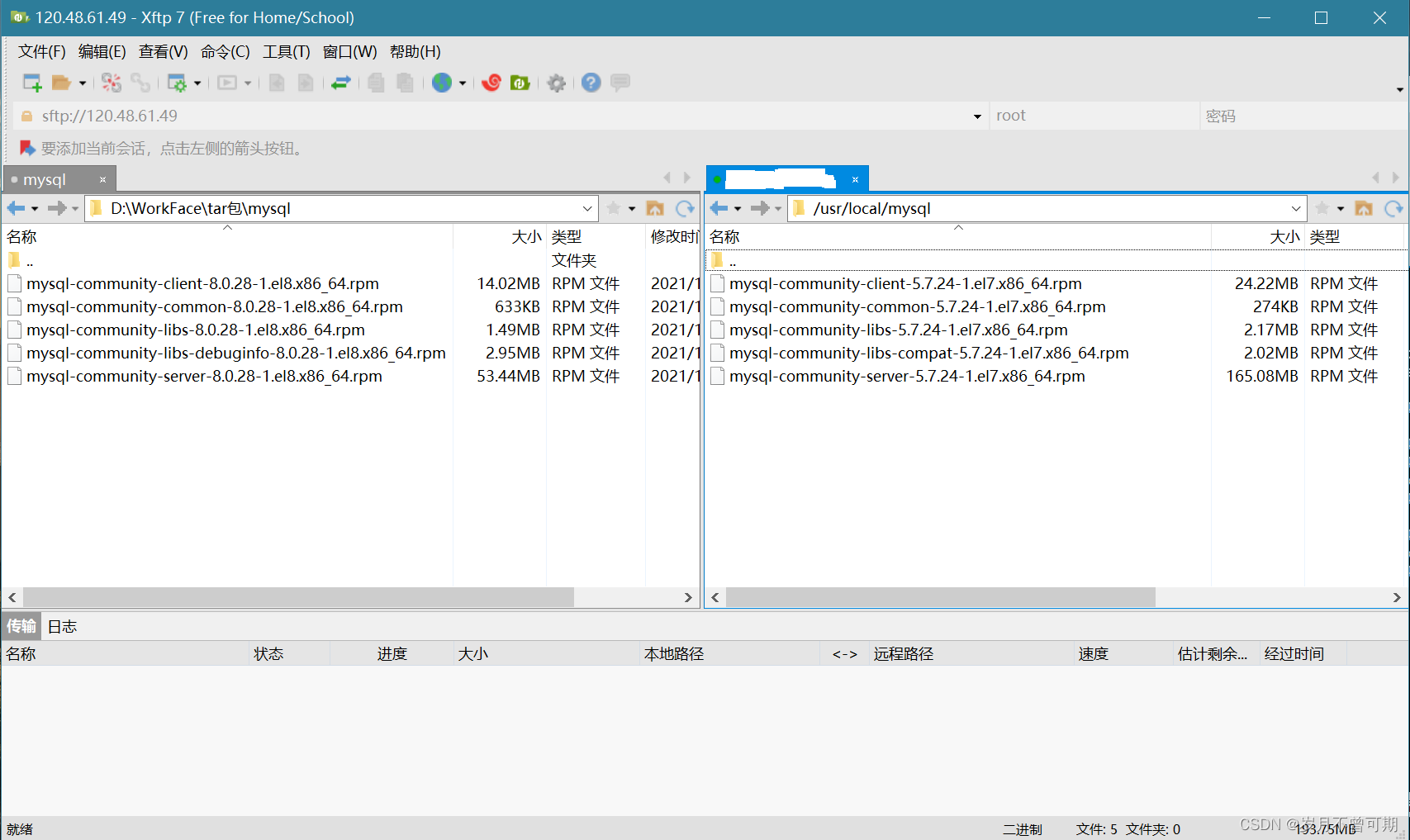1410x840 pixels.
Task: Close the local mysql tab
Action: [102, 179]
